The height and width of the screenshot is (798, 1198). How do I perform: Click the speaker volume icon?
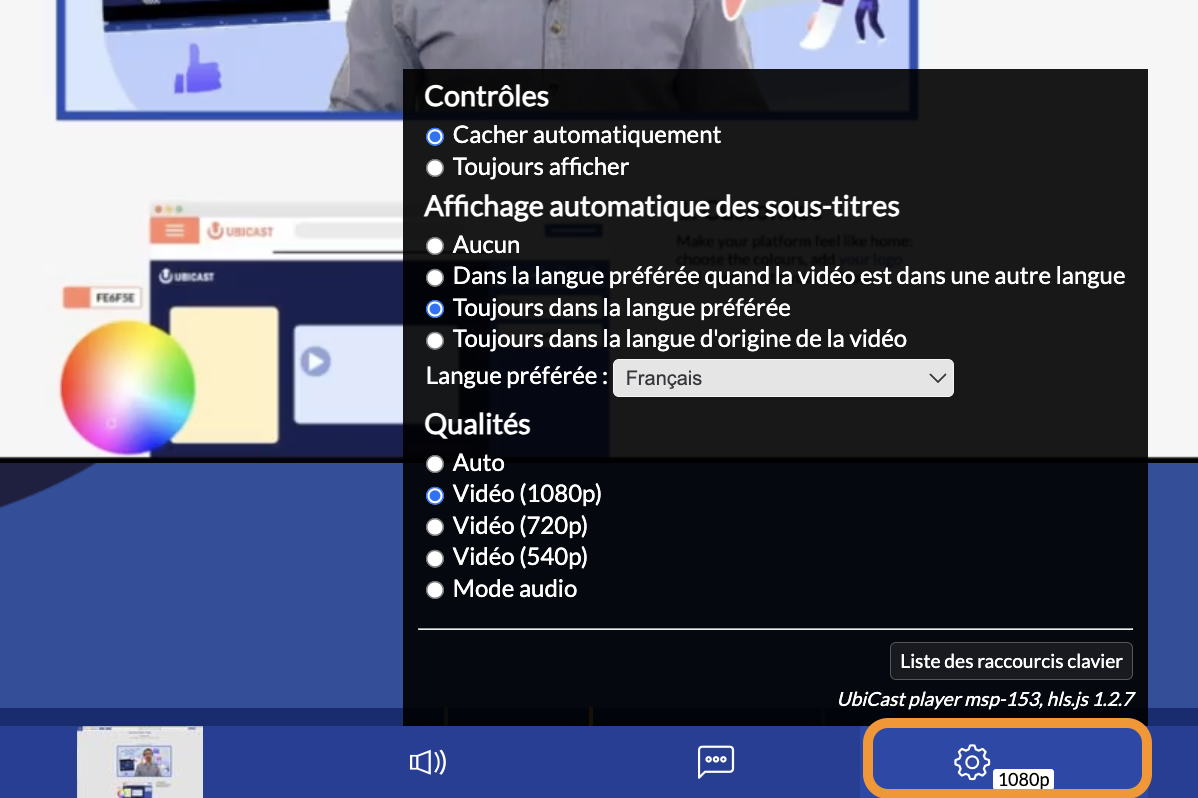click(428, 761)
